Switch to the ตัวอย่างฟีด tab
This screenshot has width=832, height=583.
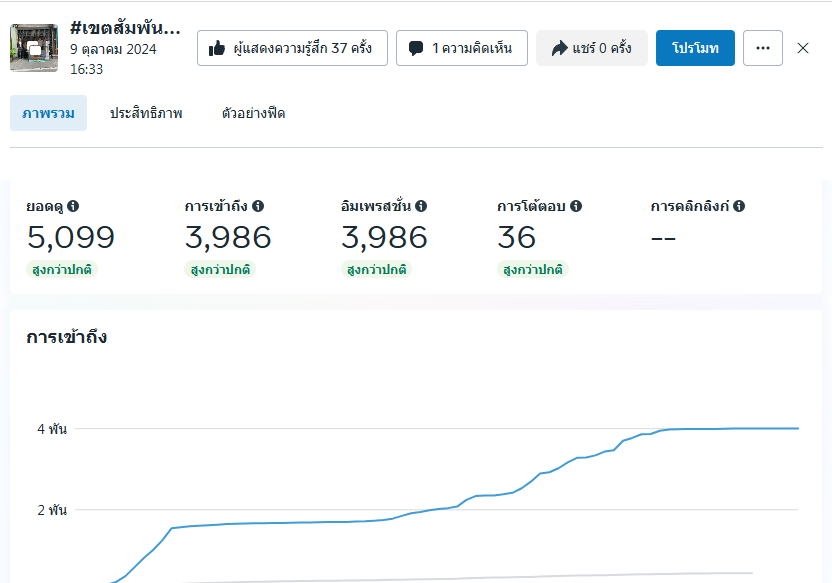pos(253,113)
